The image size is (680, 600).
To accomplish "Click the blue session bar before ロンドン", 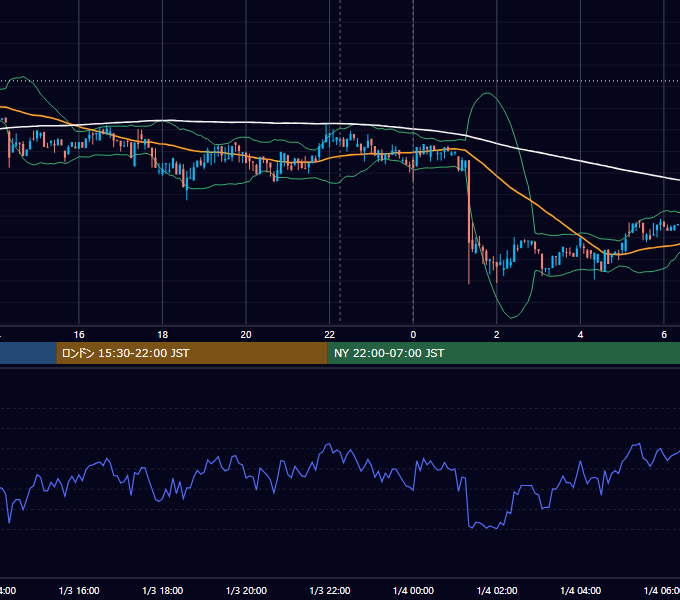I will (28, 353).
